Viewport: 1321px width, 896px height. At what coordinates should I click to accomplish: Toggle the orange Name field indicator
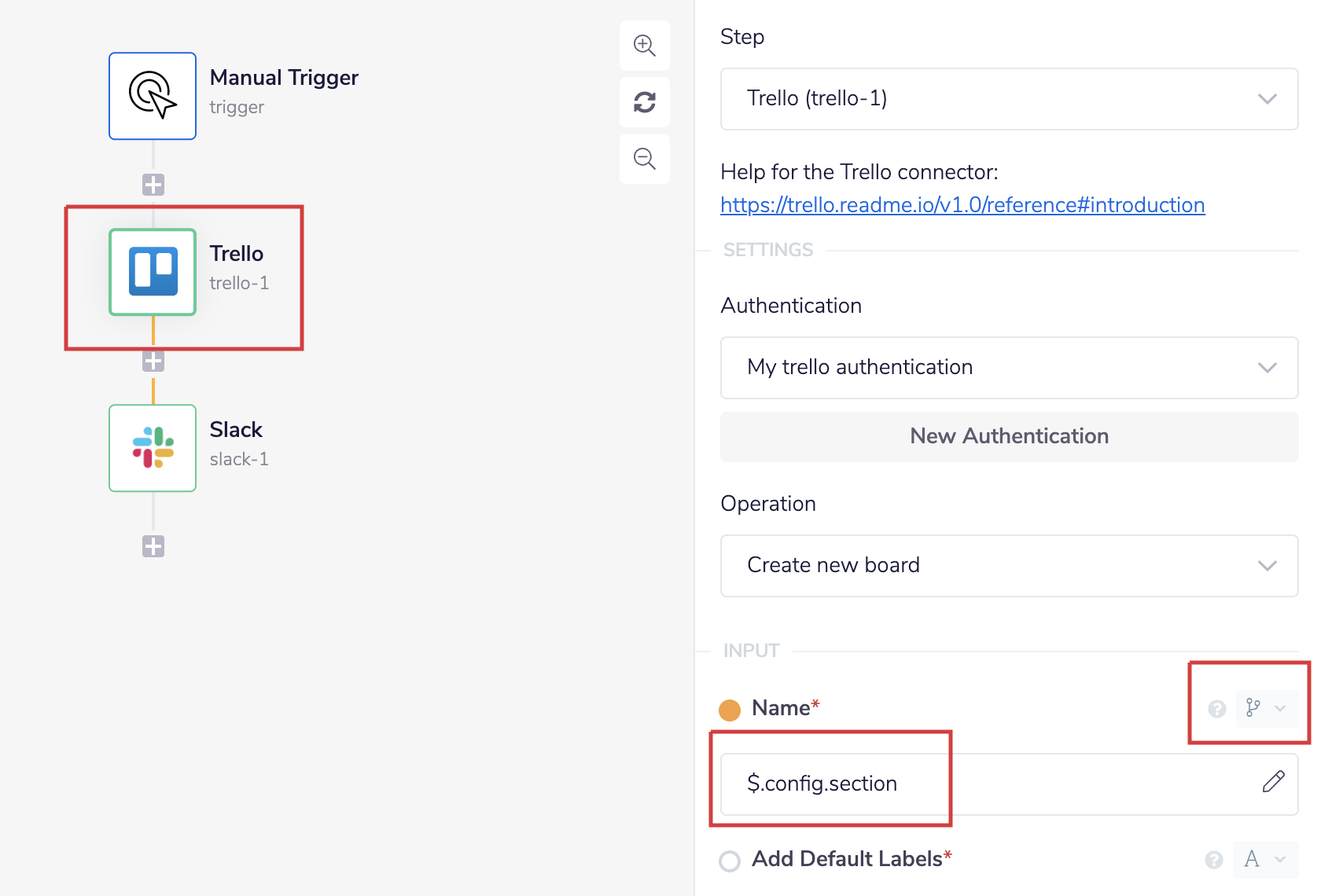point(730,710)
